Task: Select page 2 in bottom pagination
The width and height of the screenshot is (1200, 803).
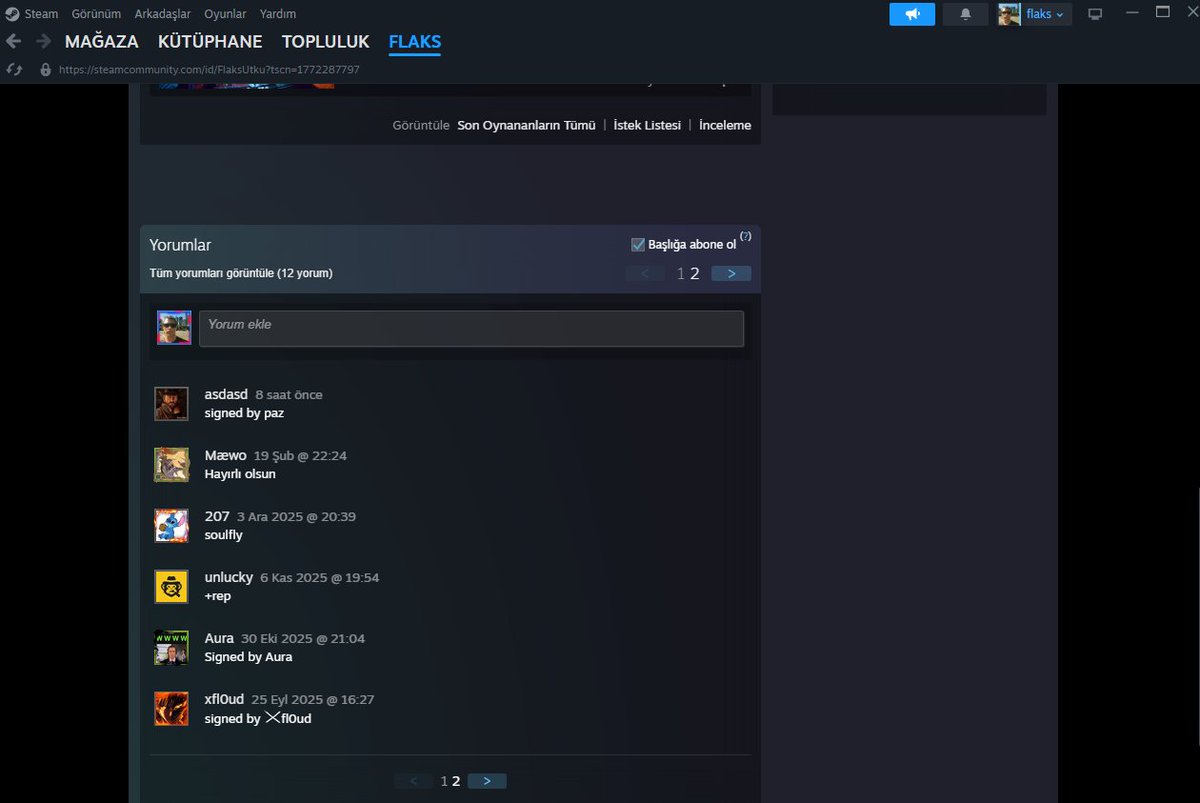Action: point(457,781)
